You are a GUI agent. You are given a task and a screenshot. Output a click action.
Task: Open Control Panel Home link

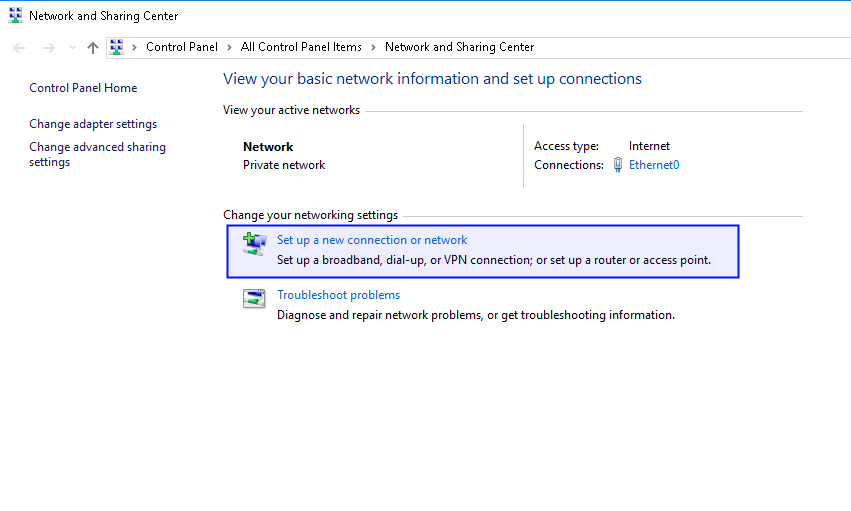(x=83, y=88)
